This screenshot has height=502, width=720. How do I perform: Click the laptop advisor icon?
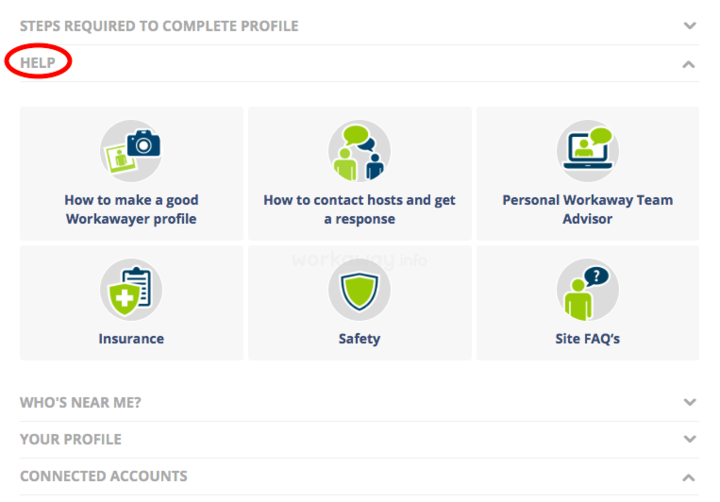coord(588,151)
